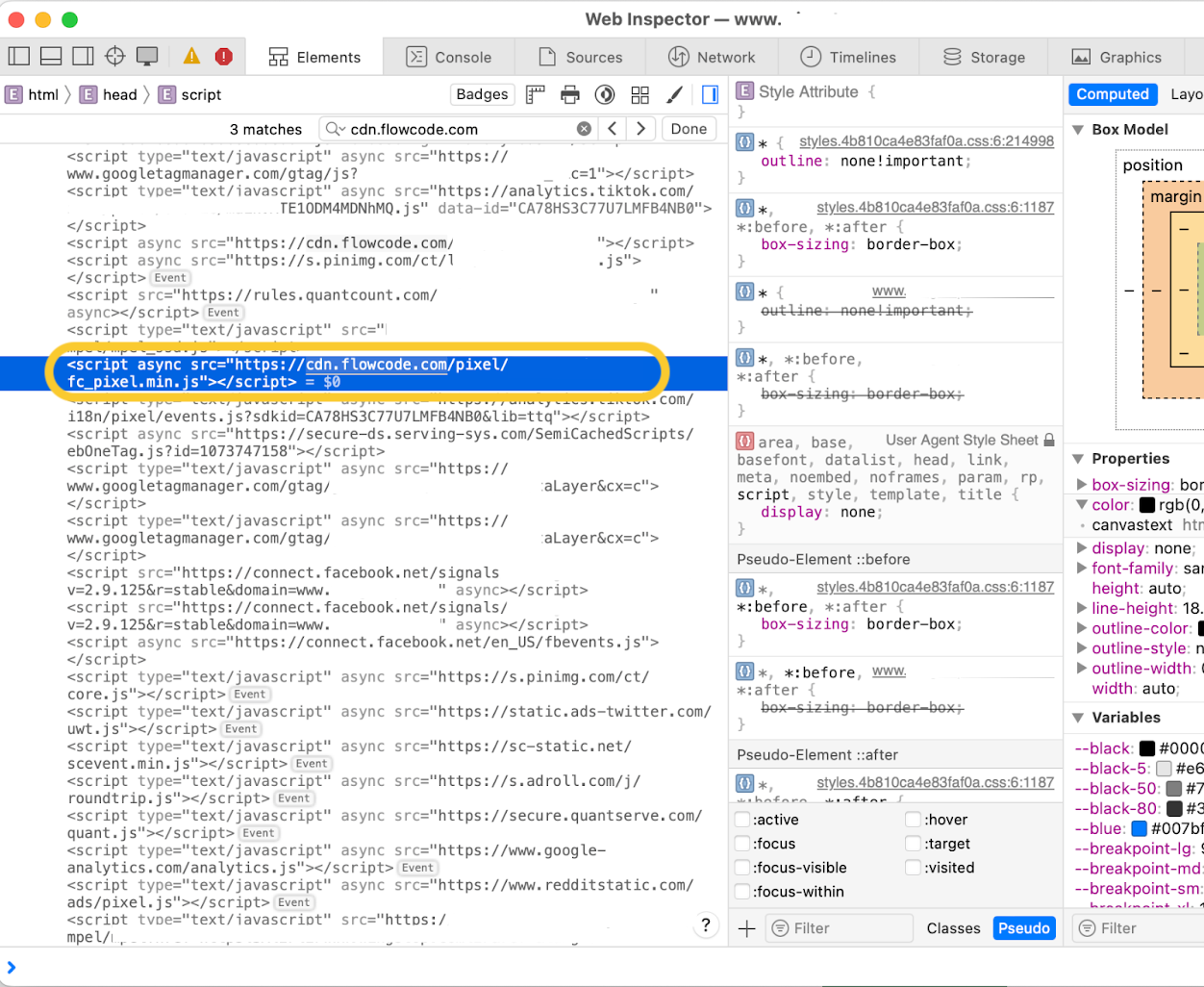
Task: Expand the color property in Properties
Action: click(1083, 504)
